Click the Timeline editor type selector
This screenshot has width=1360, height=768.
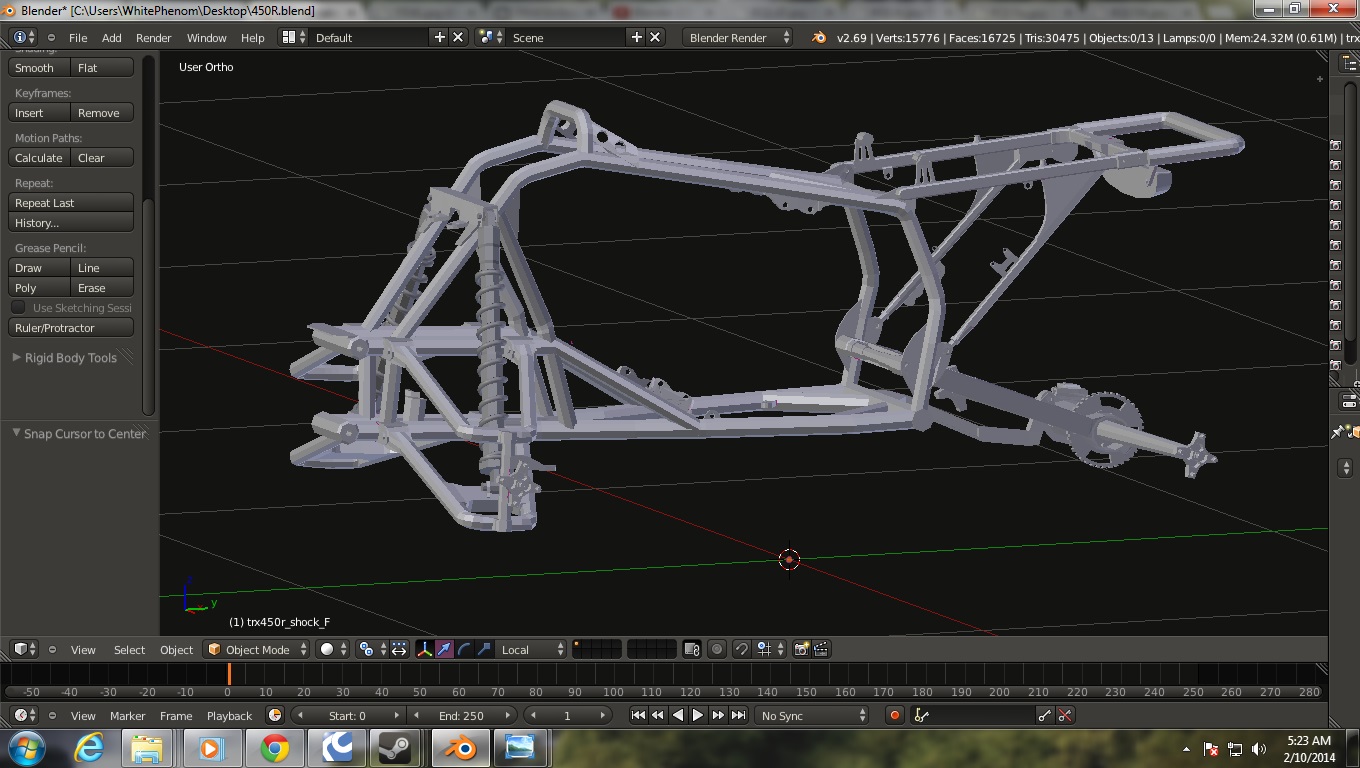tap(25, 715)
